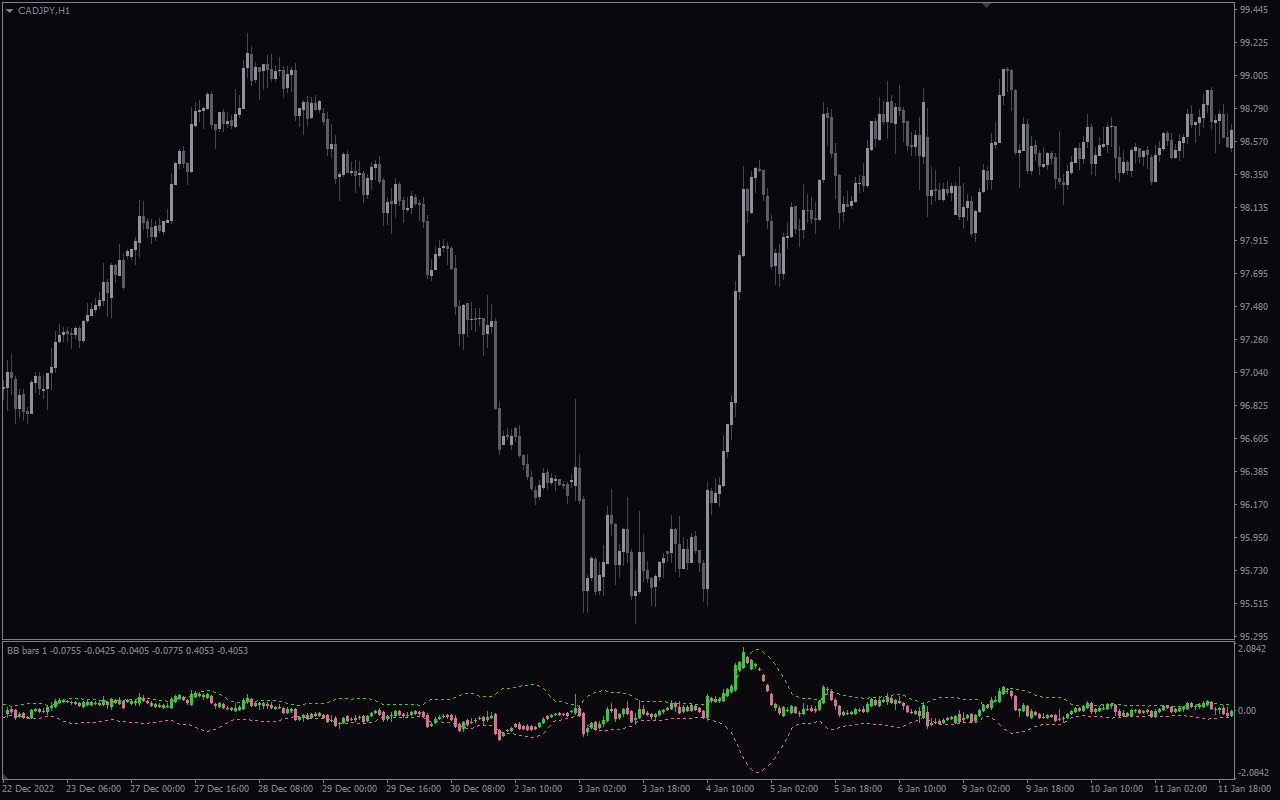The height and width of the screenshot is (800, 1280).
Task: Click the 97.915 price label
Action: 1253,241
